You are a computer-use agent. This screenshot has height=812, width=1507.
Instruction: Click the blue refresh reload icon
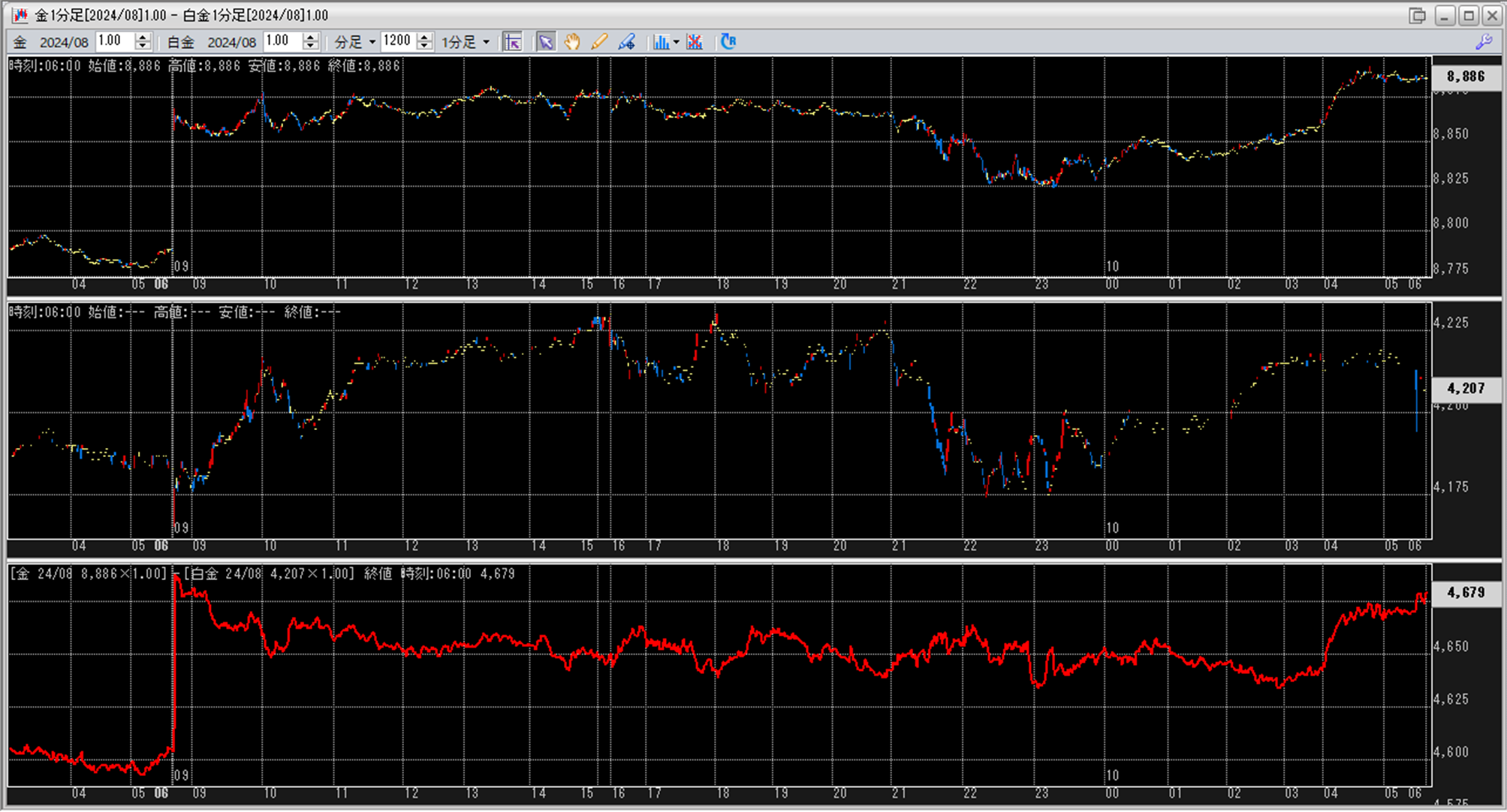(728, 42)
